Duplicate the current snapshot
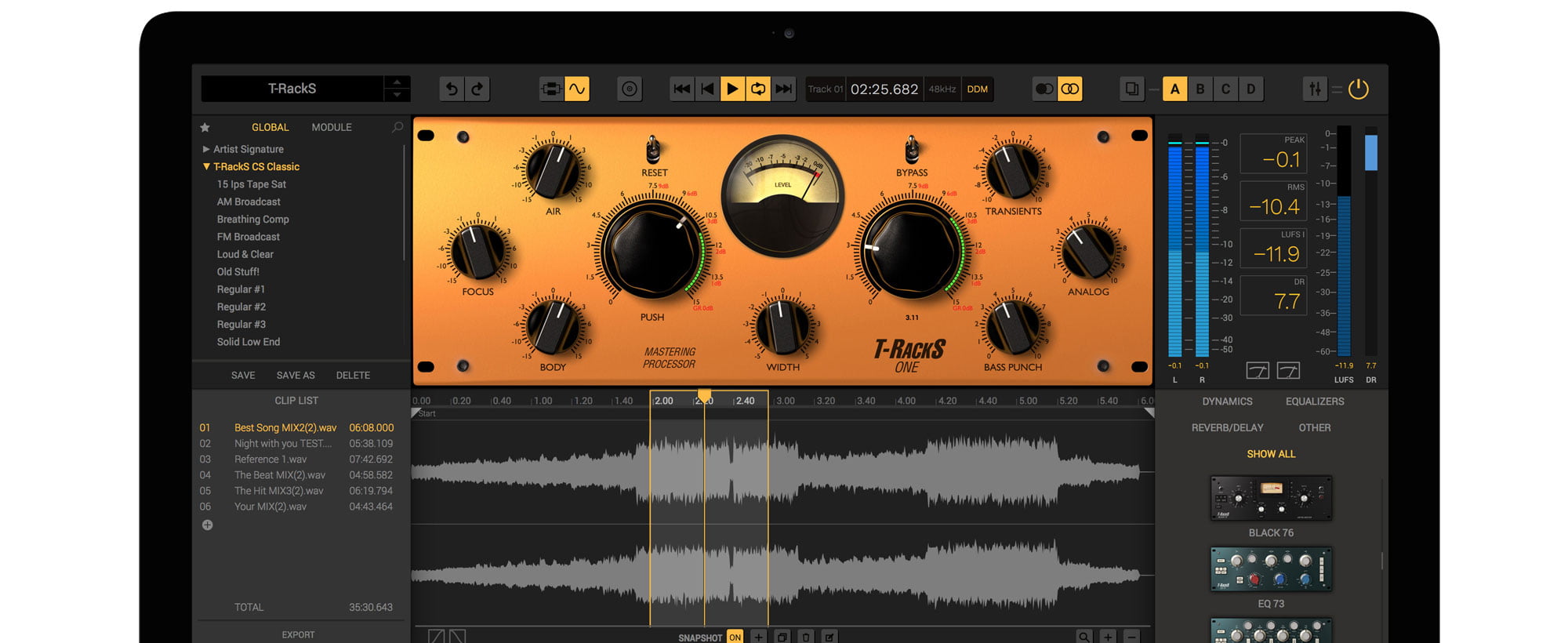 click(x=782, y=637)
